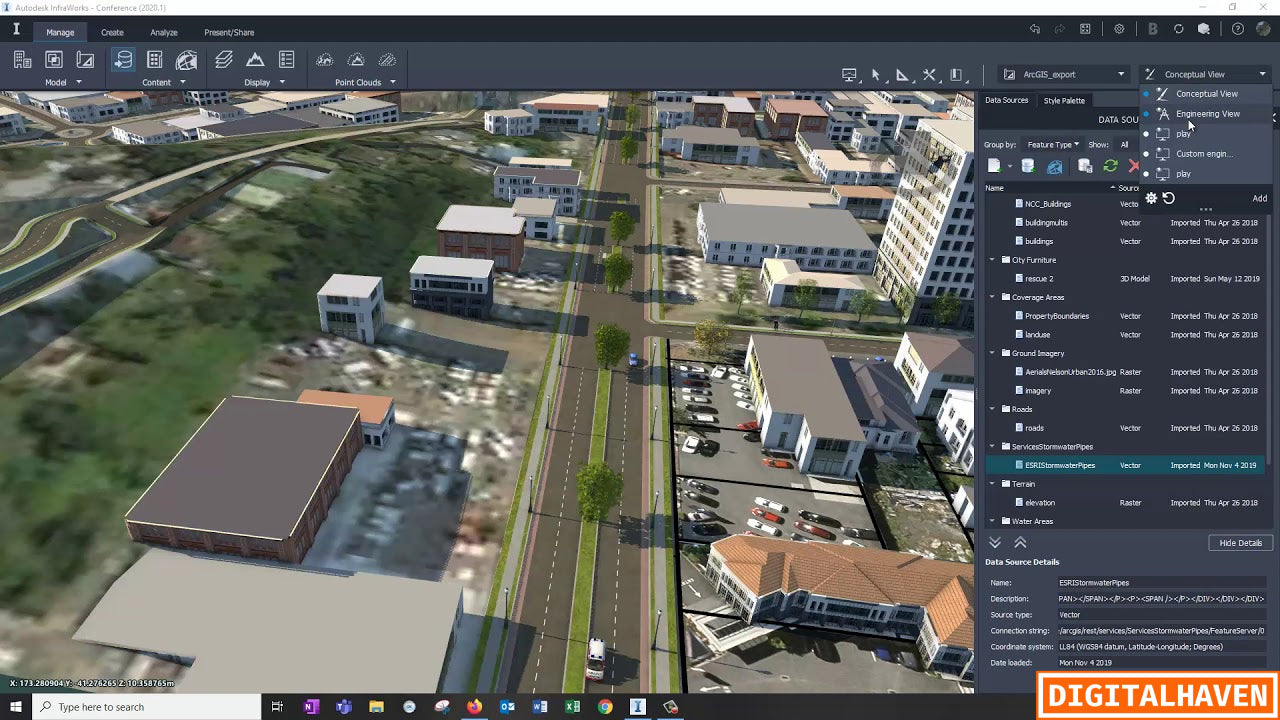Image resolution: width=1280 pixels, height=720 pixels.
Task: Click Add in the views list
Action: (x=1259, y=198)
